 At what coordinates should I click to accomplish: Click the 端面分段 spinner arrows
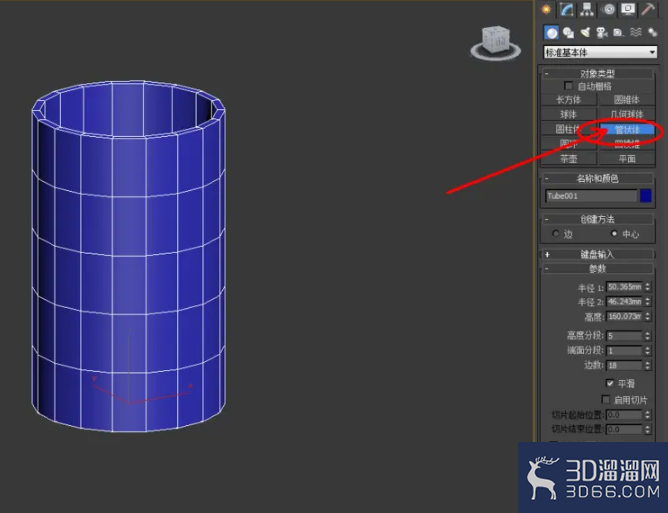coord(648,351)
